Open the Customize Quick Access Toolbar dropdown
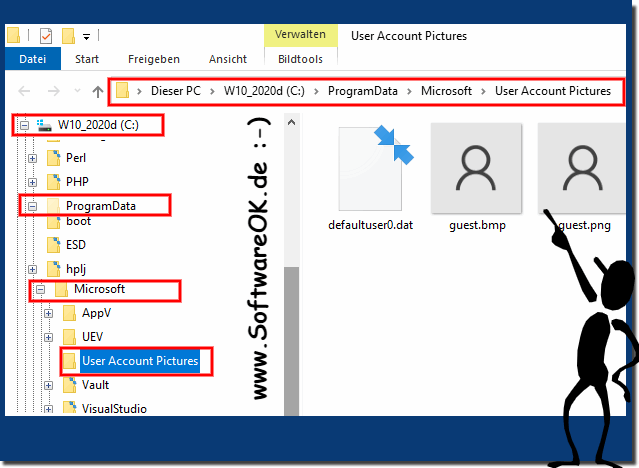 [86, 37]
